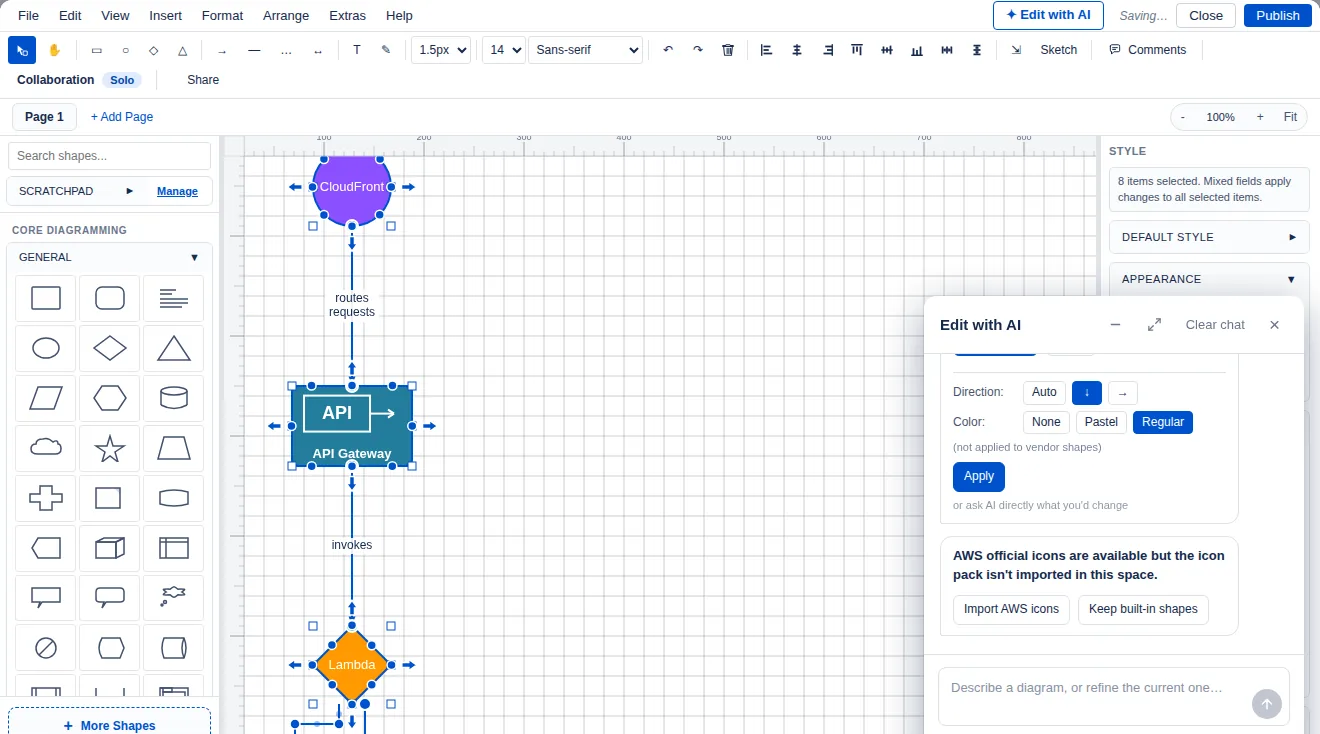Insert cylinder shape from General palette
Viewport: 1320px width, 734px height.
[x=173, y=398]
